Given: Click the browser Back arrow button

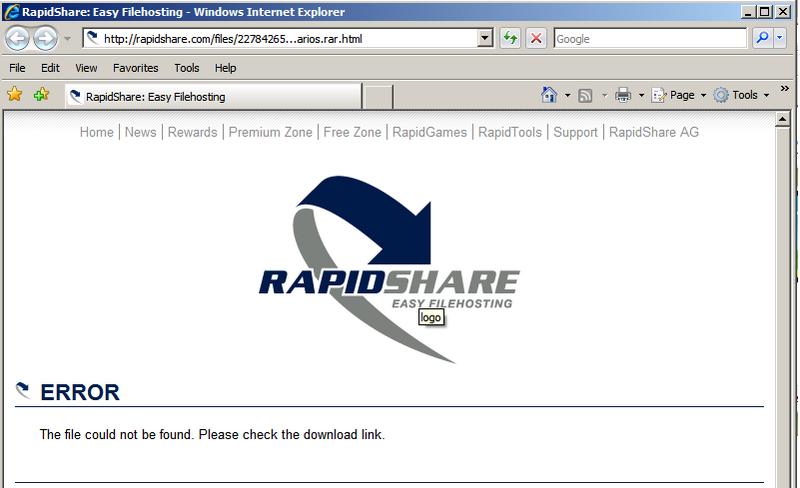Looking at the screenshot, I should point(18,39).
